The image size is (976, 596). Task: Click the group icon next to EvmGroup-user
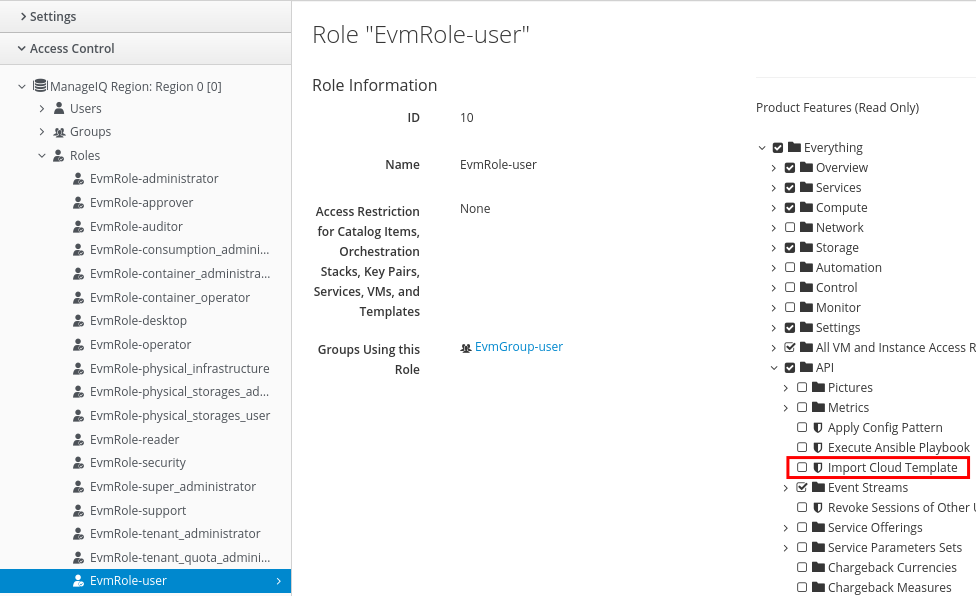coord(466,347)
